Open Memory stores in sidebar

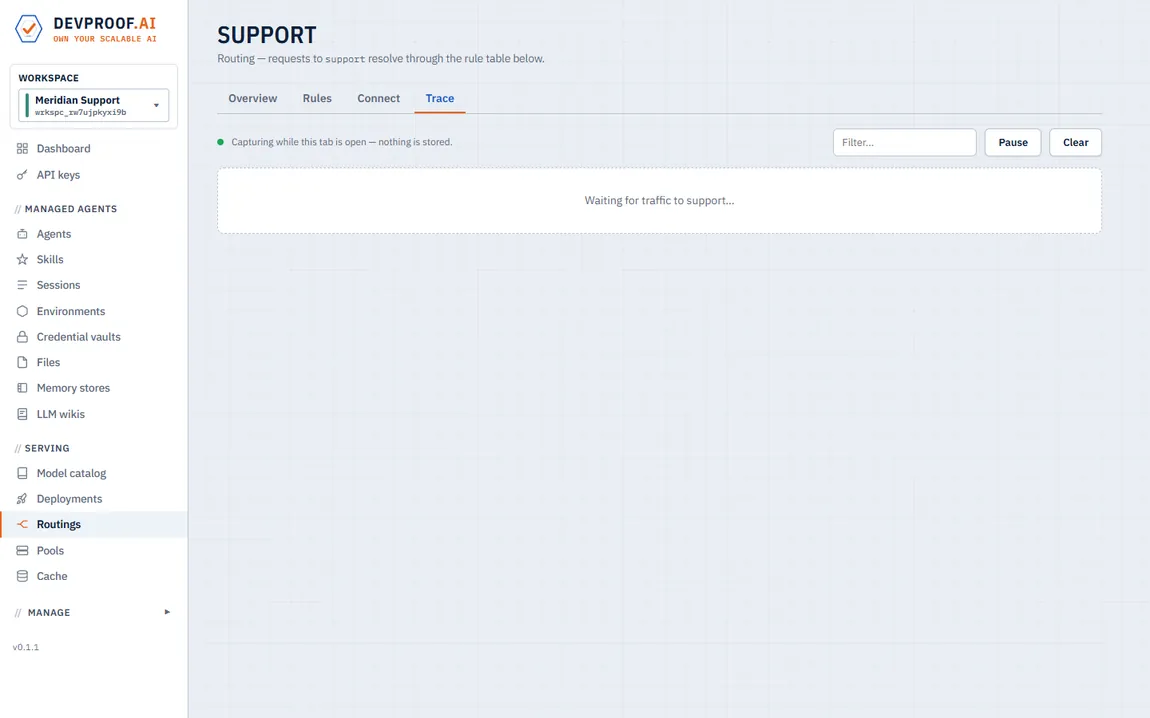[73, 388]
